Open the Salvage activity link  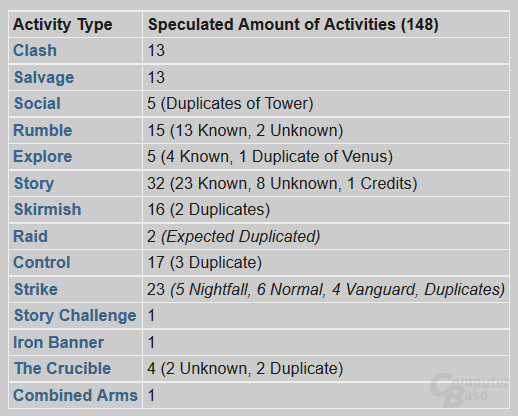44,77
